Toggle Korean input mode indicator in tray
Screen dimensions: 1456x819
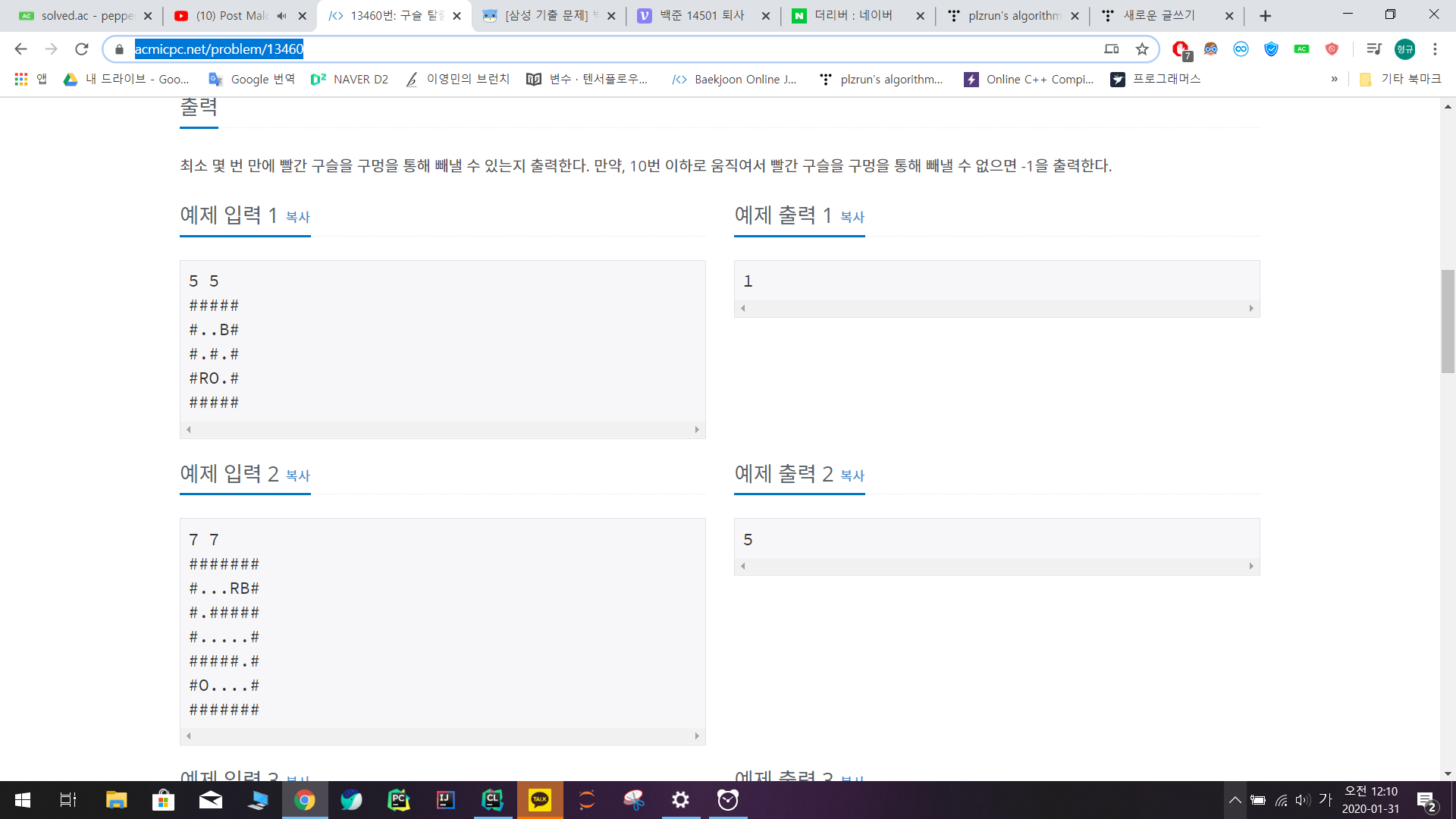click(1325, 799)
